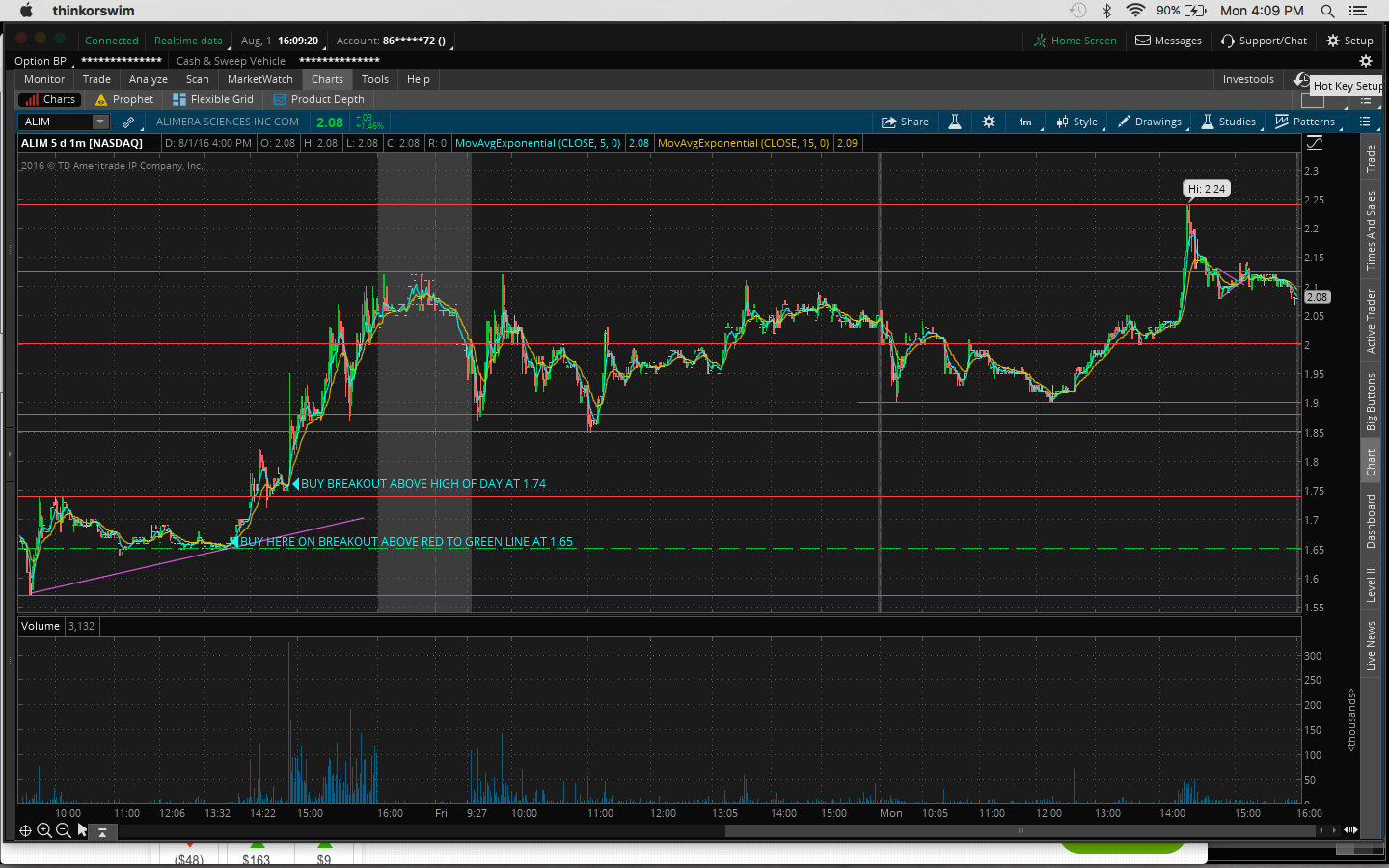This screenshot has width=1389, height=868.
Task: Open Support/Chat
Action: pyautogui.click(x=1264, y=41)
